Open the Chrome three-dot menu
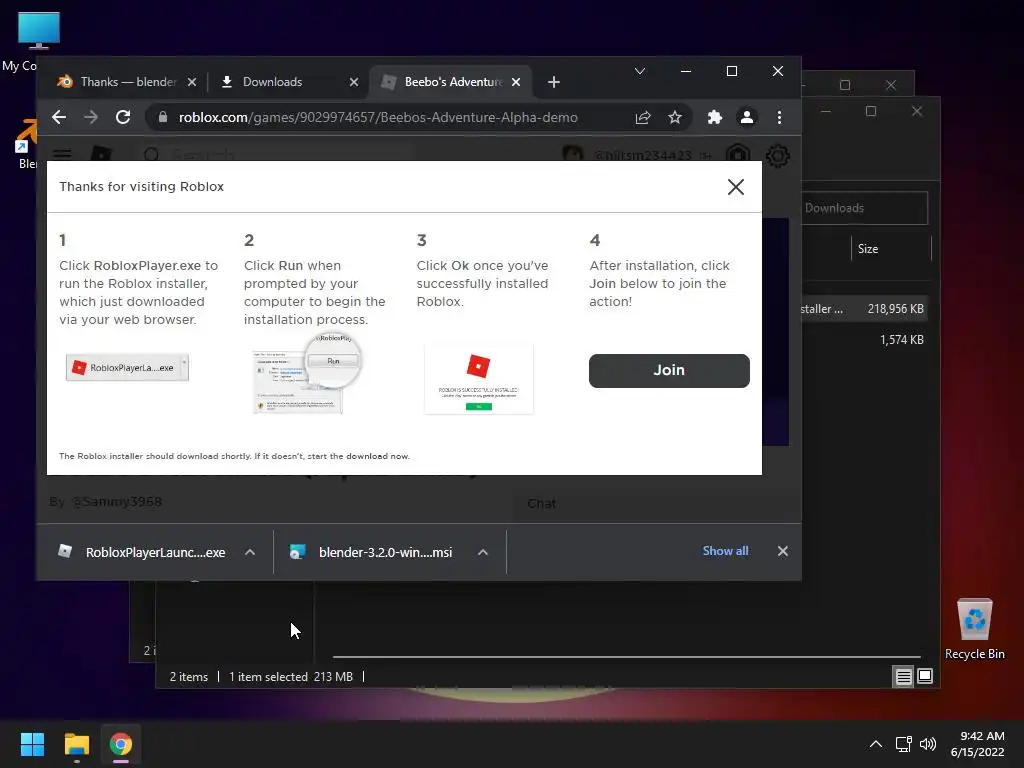 pos(779,118)
